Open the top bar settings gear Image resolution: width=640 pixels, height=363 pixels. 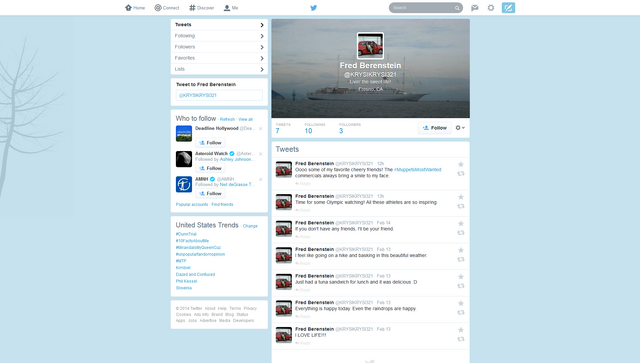(491, 8)
